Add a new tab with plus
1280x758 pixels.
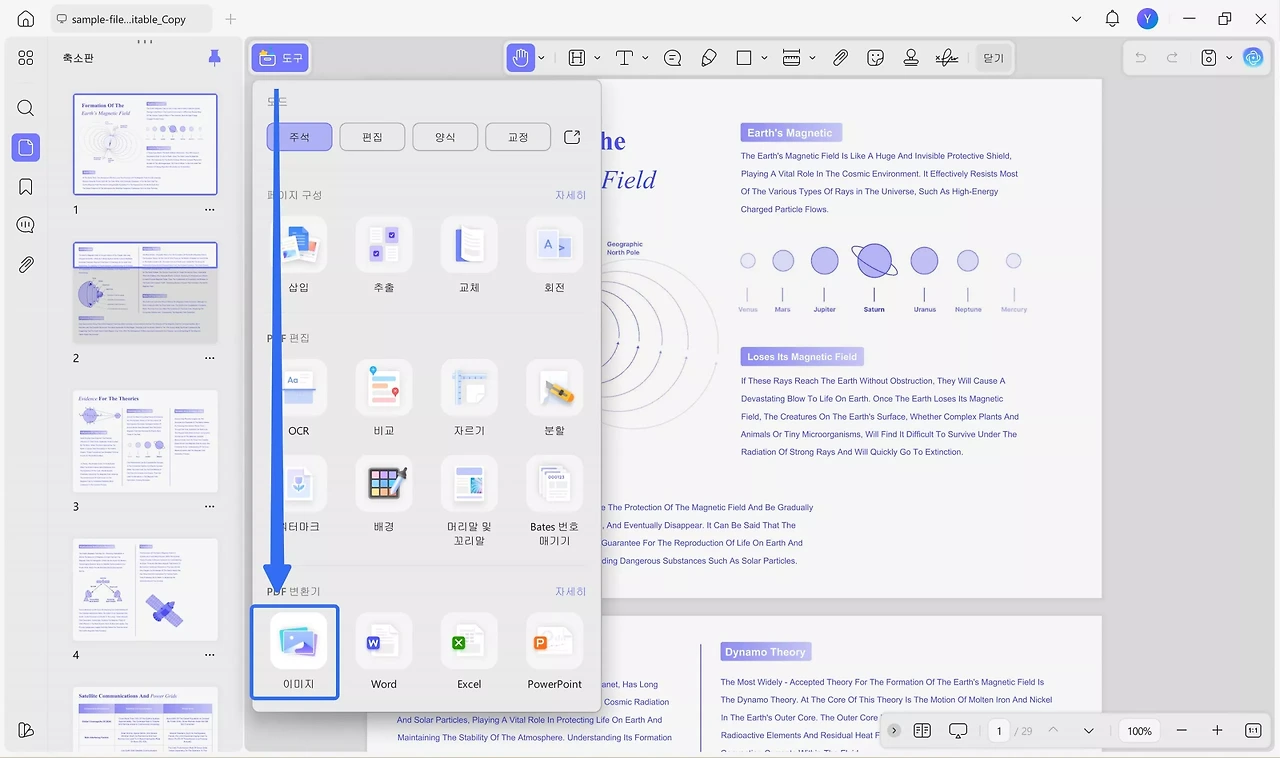pyautogui.click(x=231, y=19)
